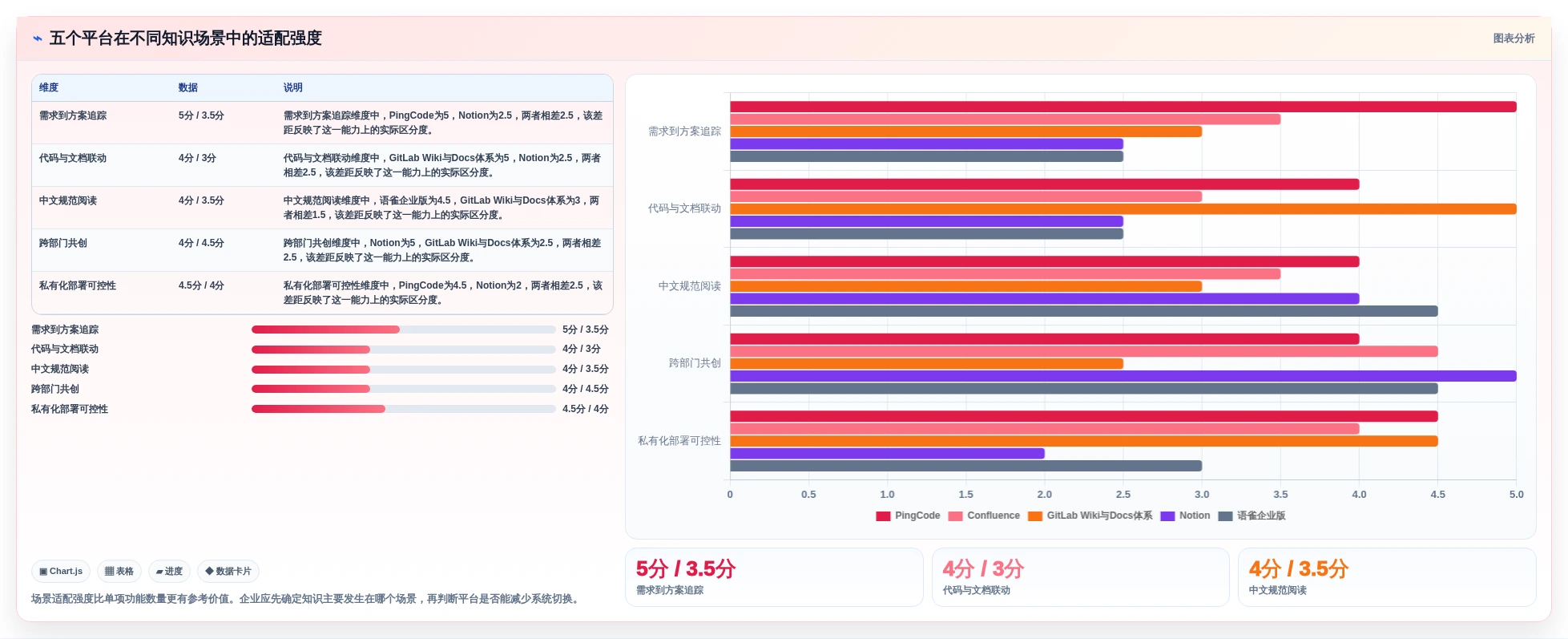Toggle the Notion legend entry
This screenshot has height=639, width=1568.
click(1185, 516)
